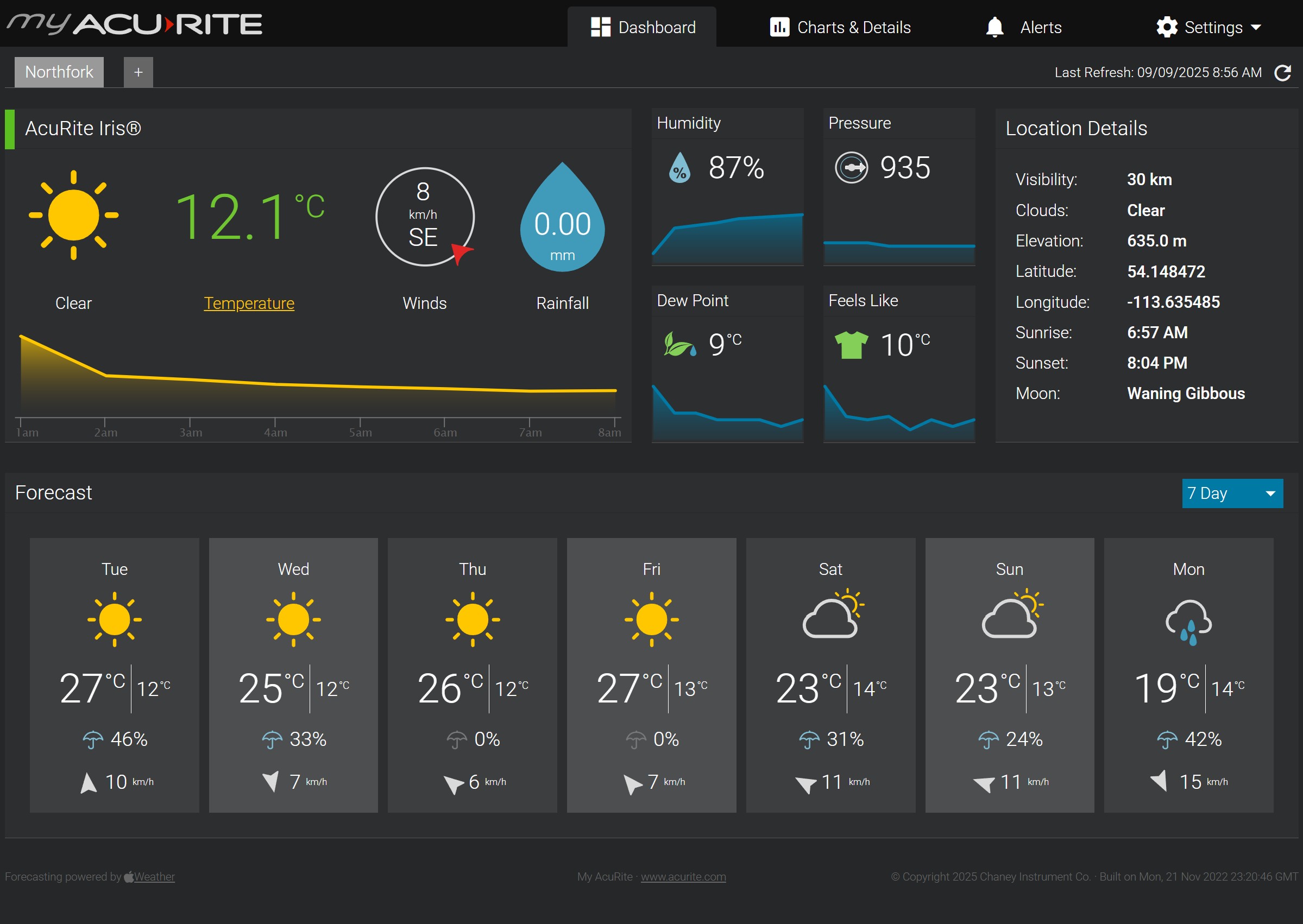The image size is (1303, 924).
Task: Open the www.acurite.com footer link
Action: [x=683, y=877]
